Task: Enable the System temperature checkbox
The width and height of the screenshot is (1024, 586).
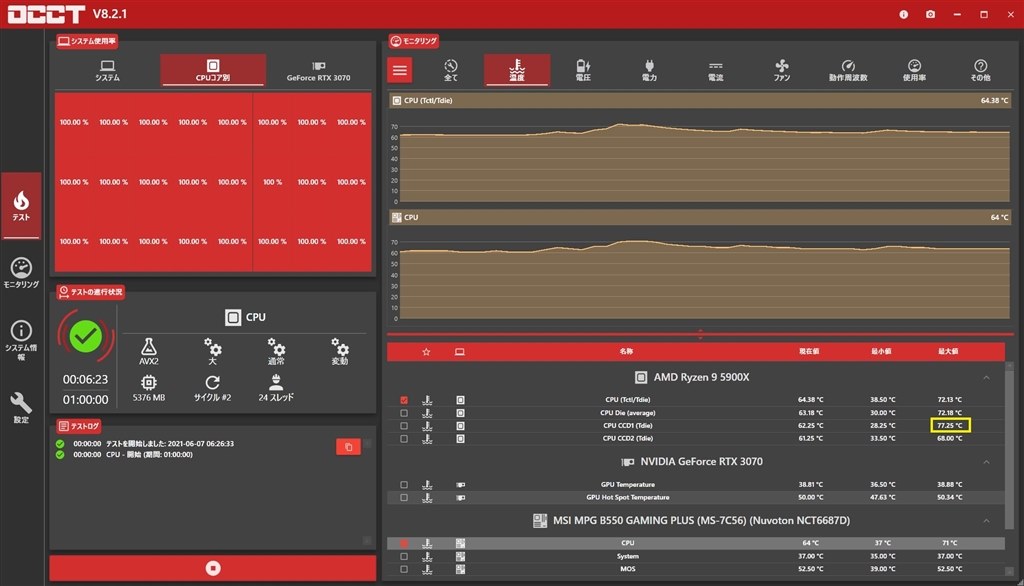Action: coord(404,557)
